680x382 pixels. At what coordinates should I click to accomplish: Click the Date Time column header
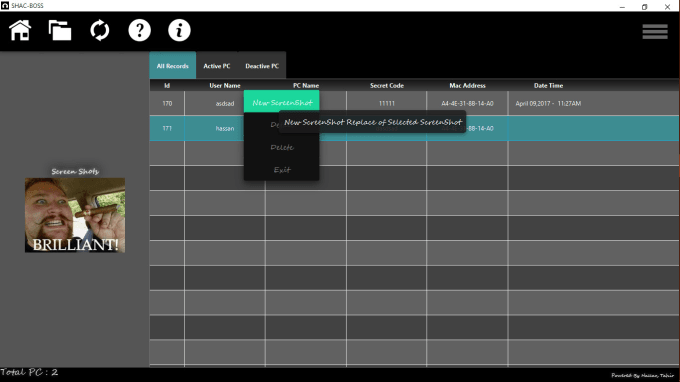[548, 85]
